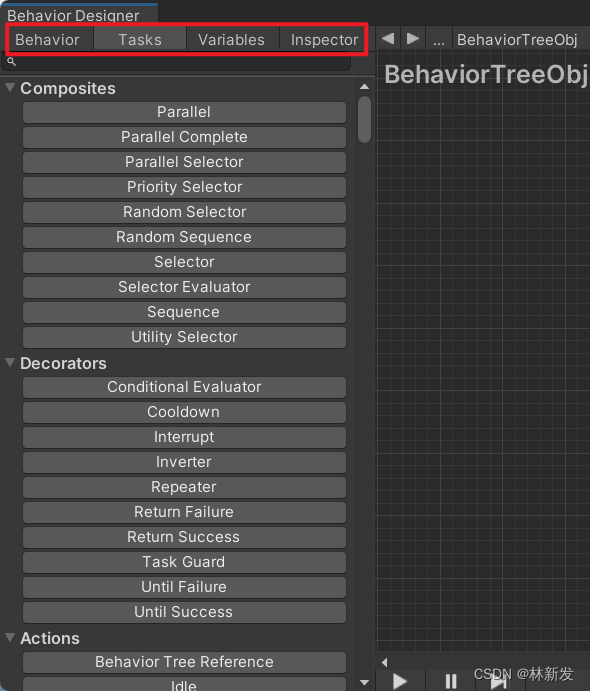The width and height of the screenshot is (590, 691).
Task: Click the back history arrow icon
Action: tap(388, 39)
